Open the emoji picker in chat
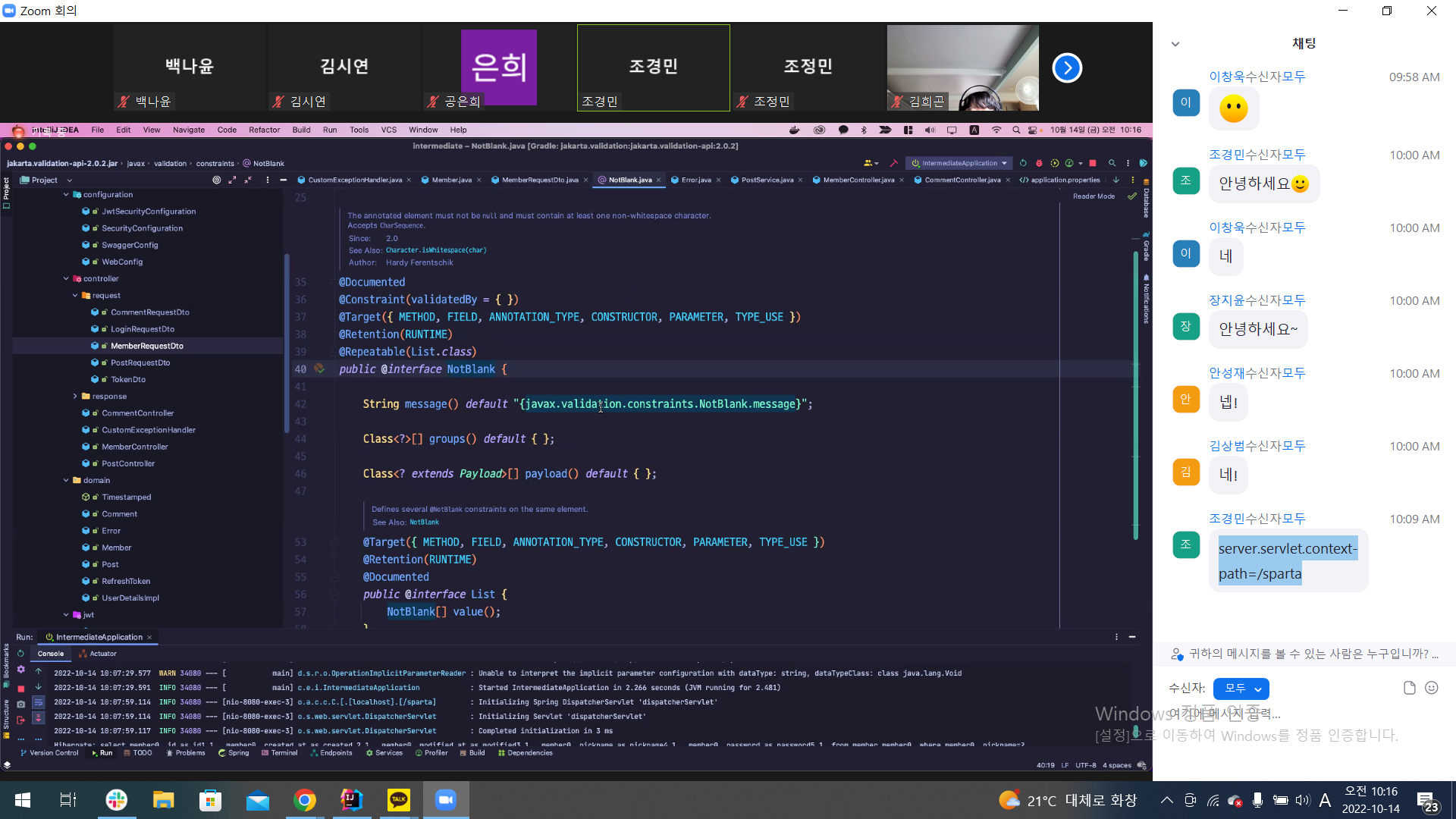The width and height of the screenshot is (1456, 819). [x=1432, y=688]
